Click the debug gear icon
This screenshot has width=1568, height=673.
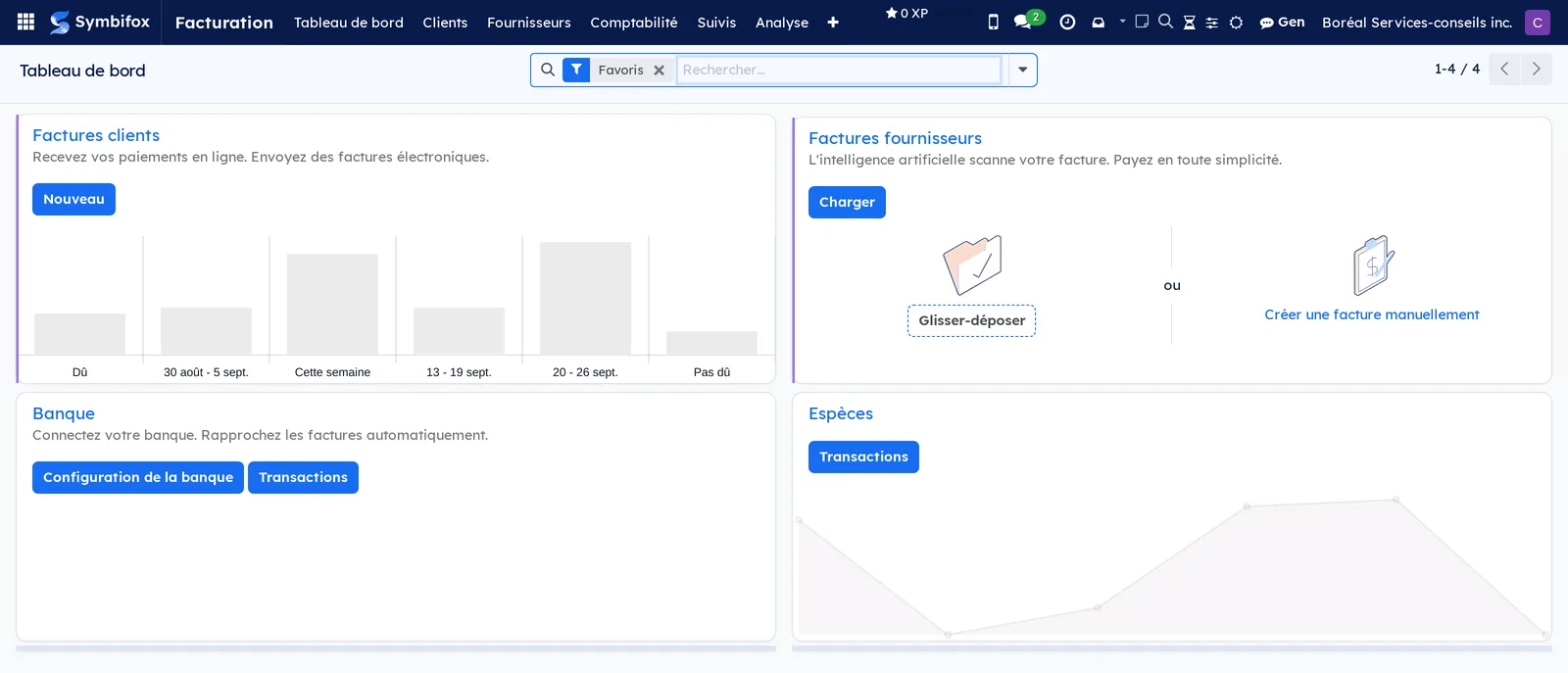click(1236, 23)
